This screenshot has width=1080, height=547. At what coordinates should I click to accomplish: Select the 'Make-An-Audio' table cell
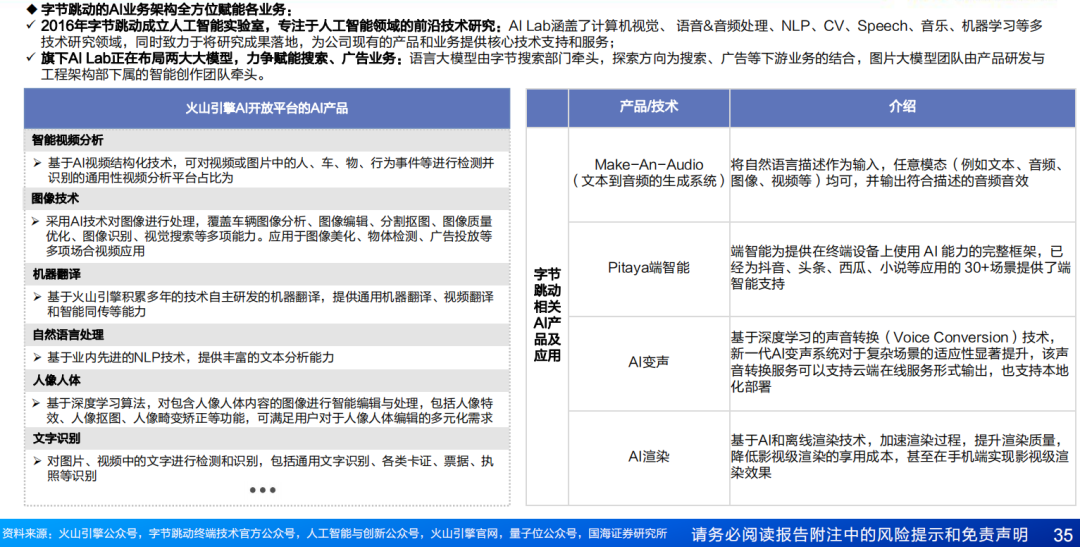(x=649, y=173)
